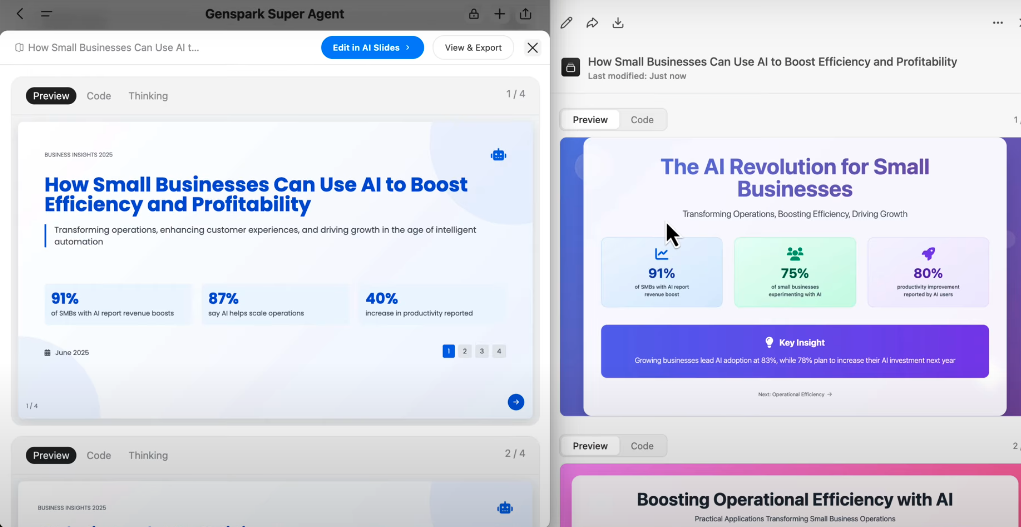The height and width of the screenshot is (527, 1021).
Task: Click Last modified: Just now text
Action: [637, 76]
